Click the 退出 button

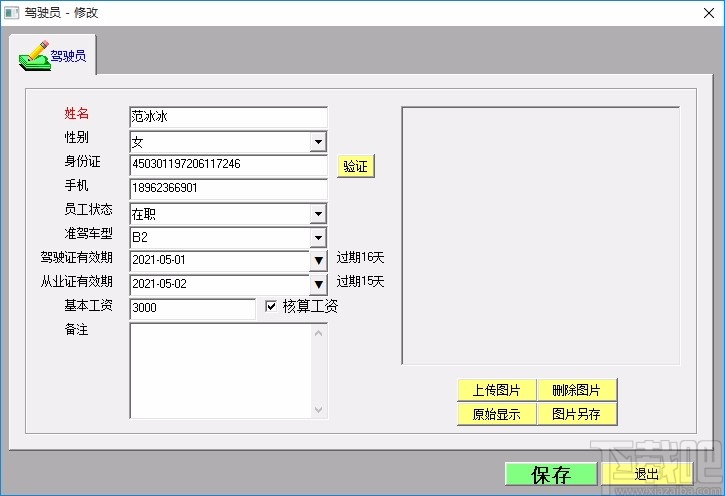pyautogui.click(x=646, y=474)
